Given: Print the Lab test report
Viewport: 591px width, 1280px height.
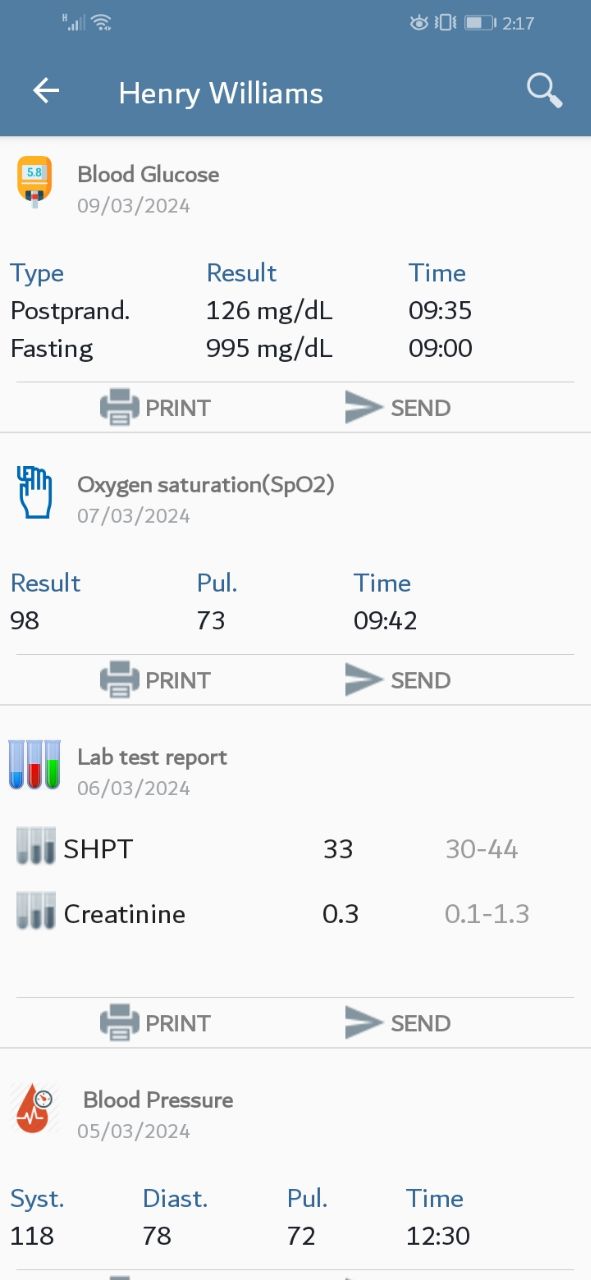Looking at the screenshot, I should click(x=155, y=1023).
